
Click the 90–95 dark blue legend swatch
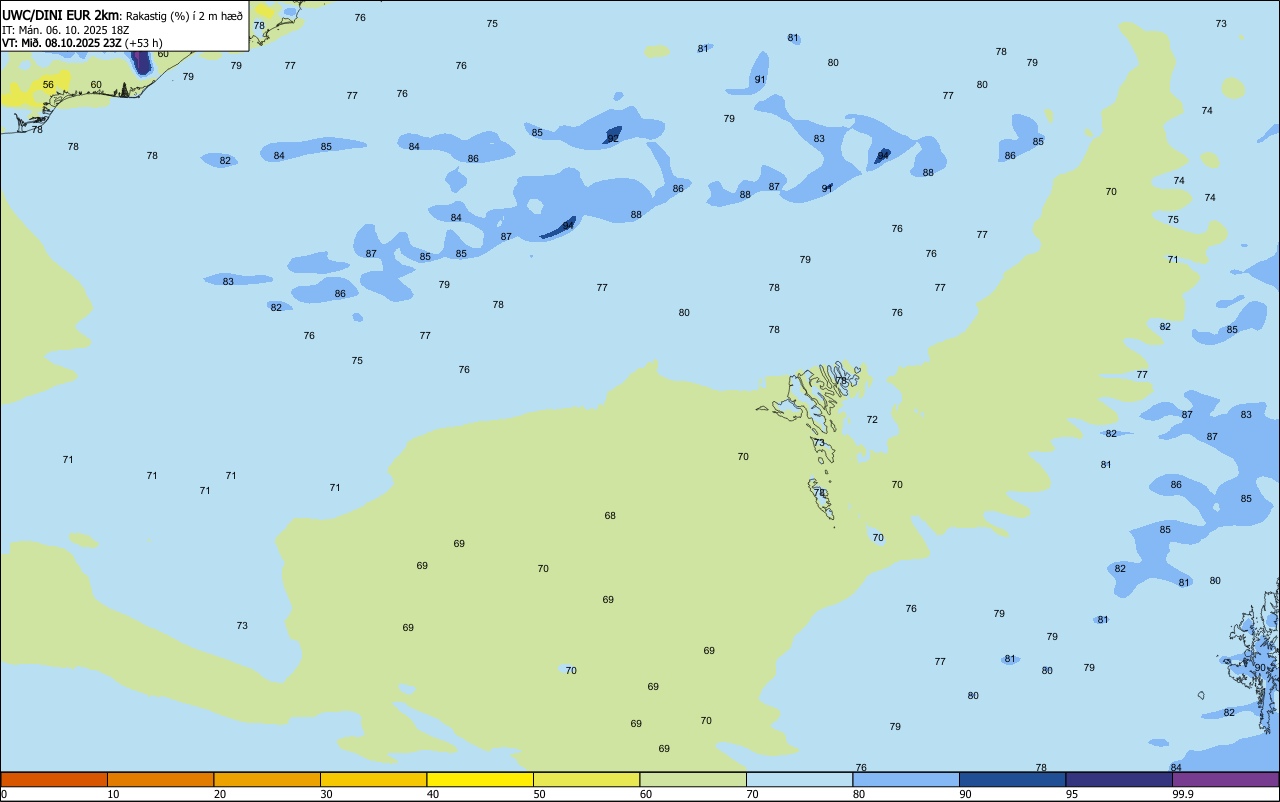(x=1012, y=779)
